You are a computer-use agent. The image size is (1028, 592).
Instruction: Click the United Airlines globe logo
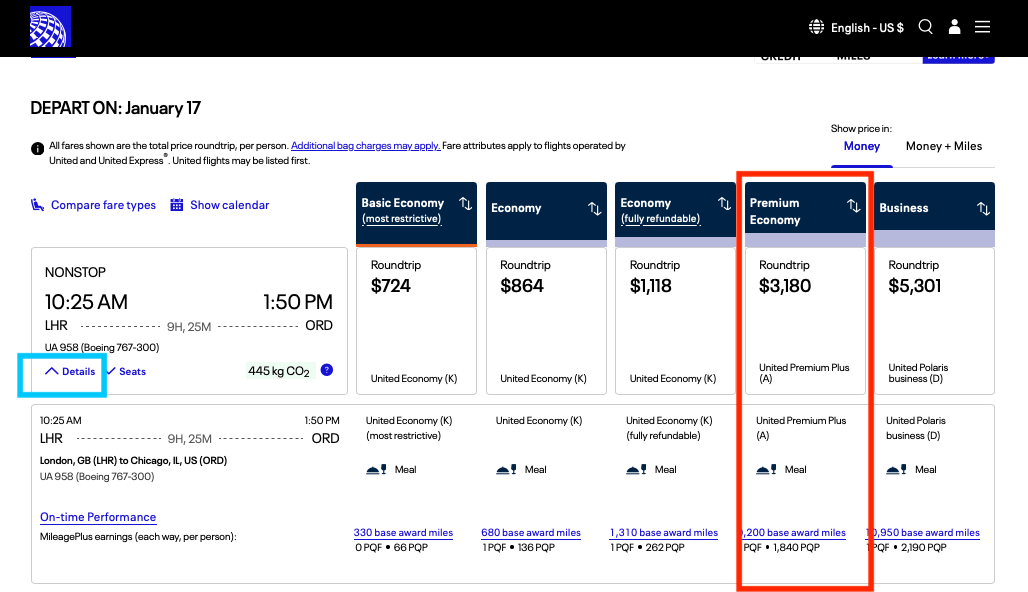click(50, 28)
